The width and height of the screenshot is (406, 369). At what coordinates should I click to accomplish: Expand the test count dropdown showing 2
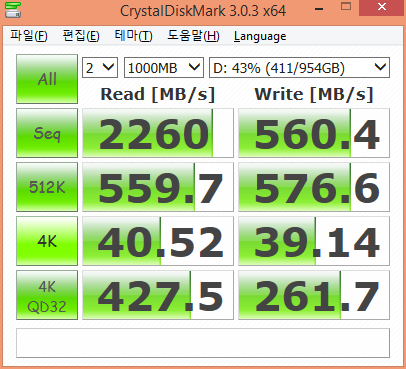coord(100,68)
